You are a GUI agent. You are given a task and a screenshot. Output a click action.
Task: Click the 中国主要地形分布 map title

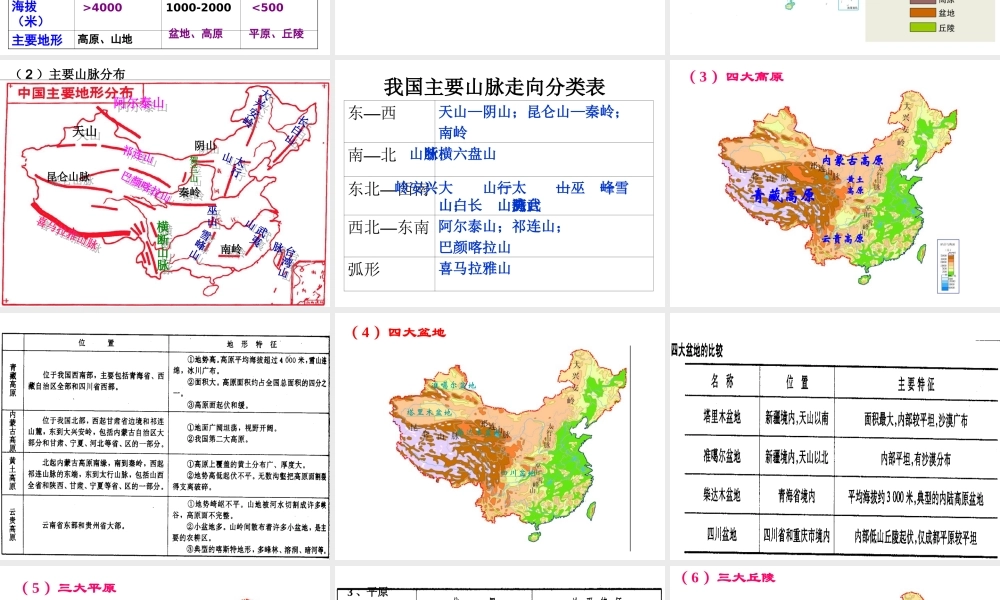tap(75, 93)
